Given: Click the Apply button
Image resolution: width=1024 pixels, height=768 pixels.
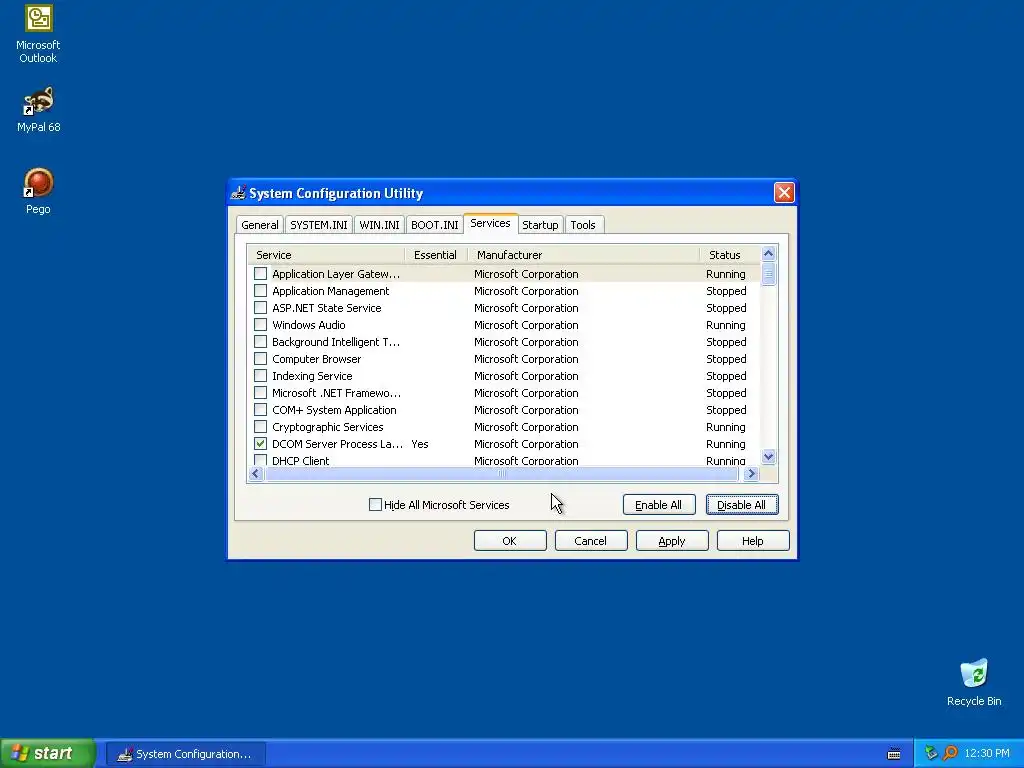Looking at the screenshot, I should pos(672,541).
